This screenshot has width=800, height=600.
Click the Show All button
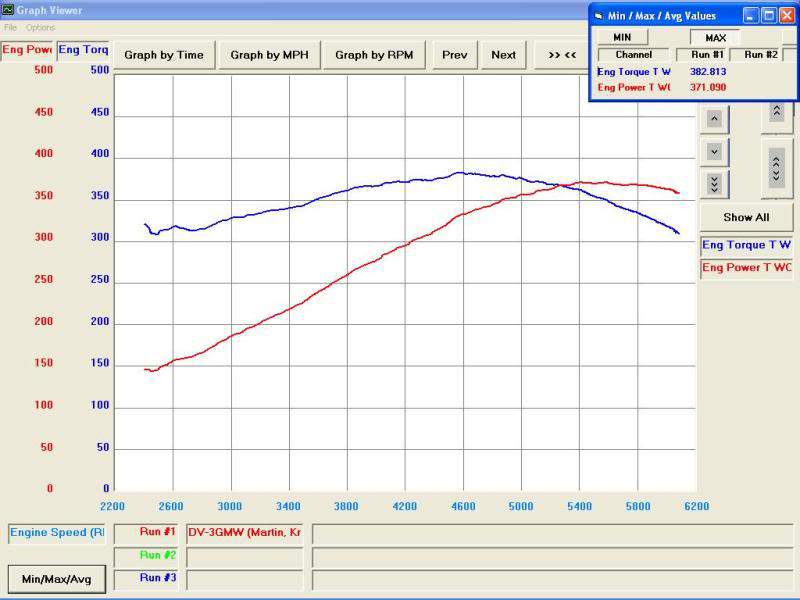[746, 217]
